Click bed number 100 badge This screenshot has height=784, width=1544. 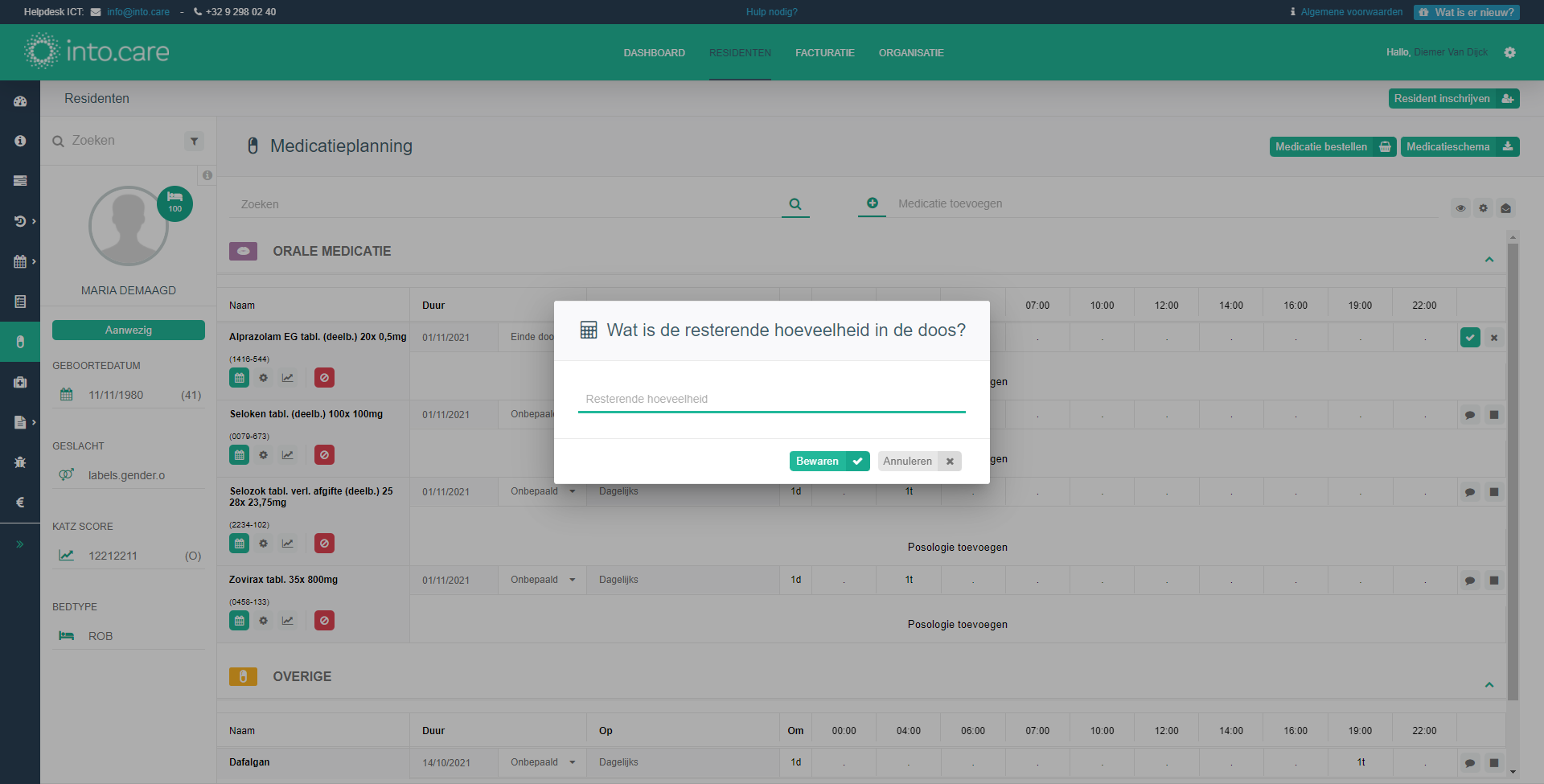[175, 203]
